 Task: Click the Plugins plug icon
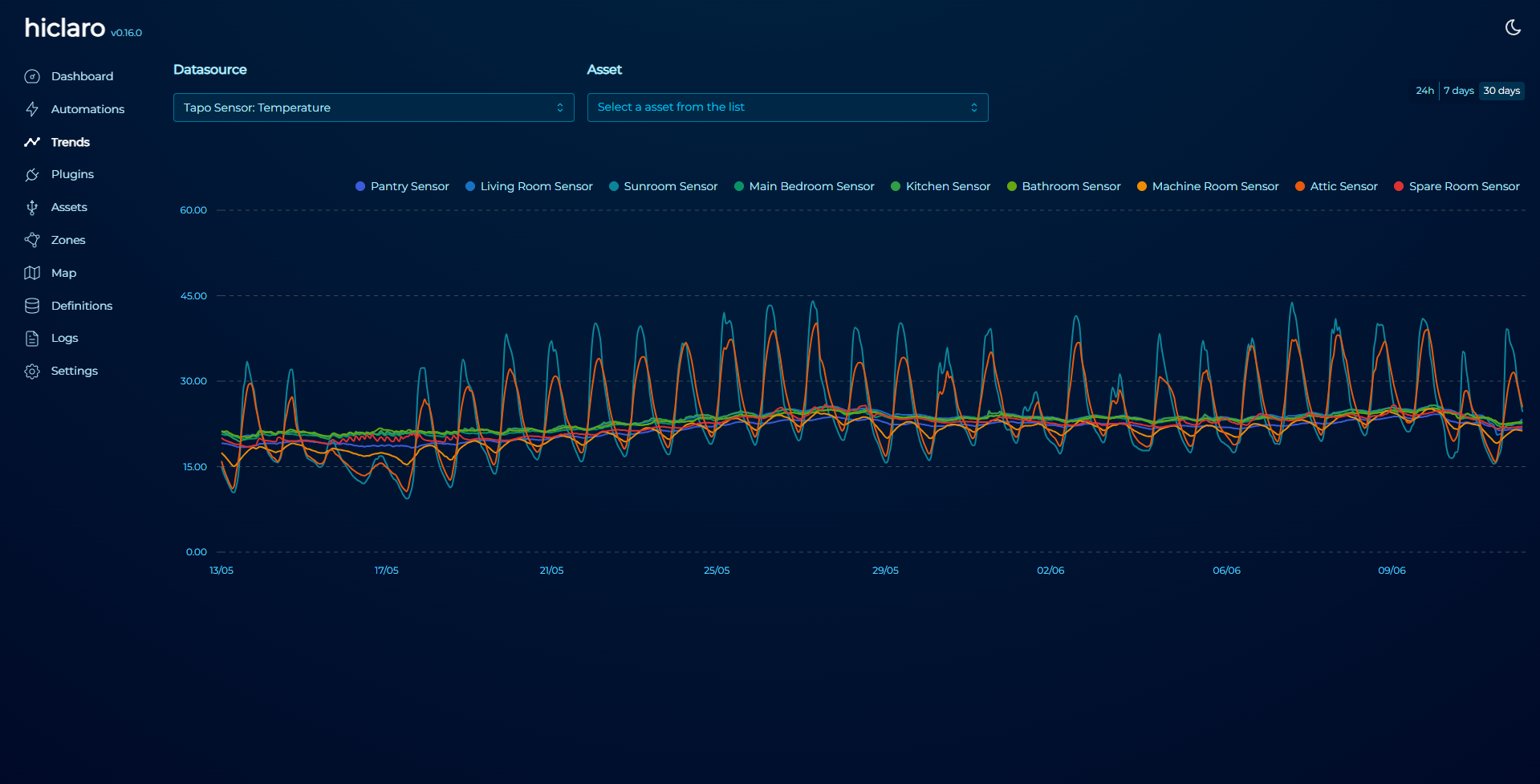point(32,174)
